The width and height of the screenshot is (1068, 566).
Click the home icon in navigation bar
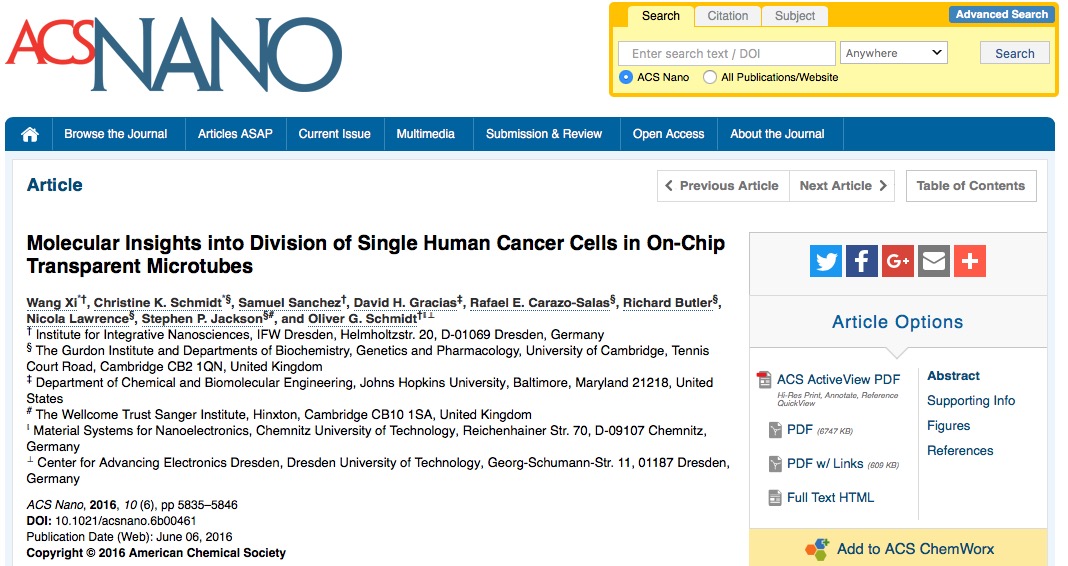click(x=30, y=134)
